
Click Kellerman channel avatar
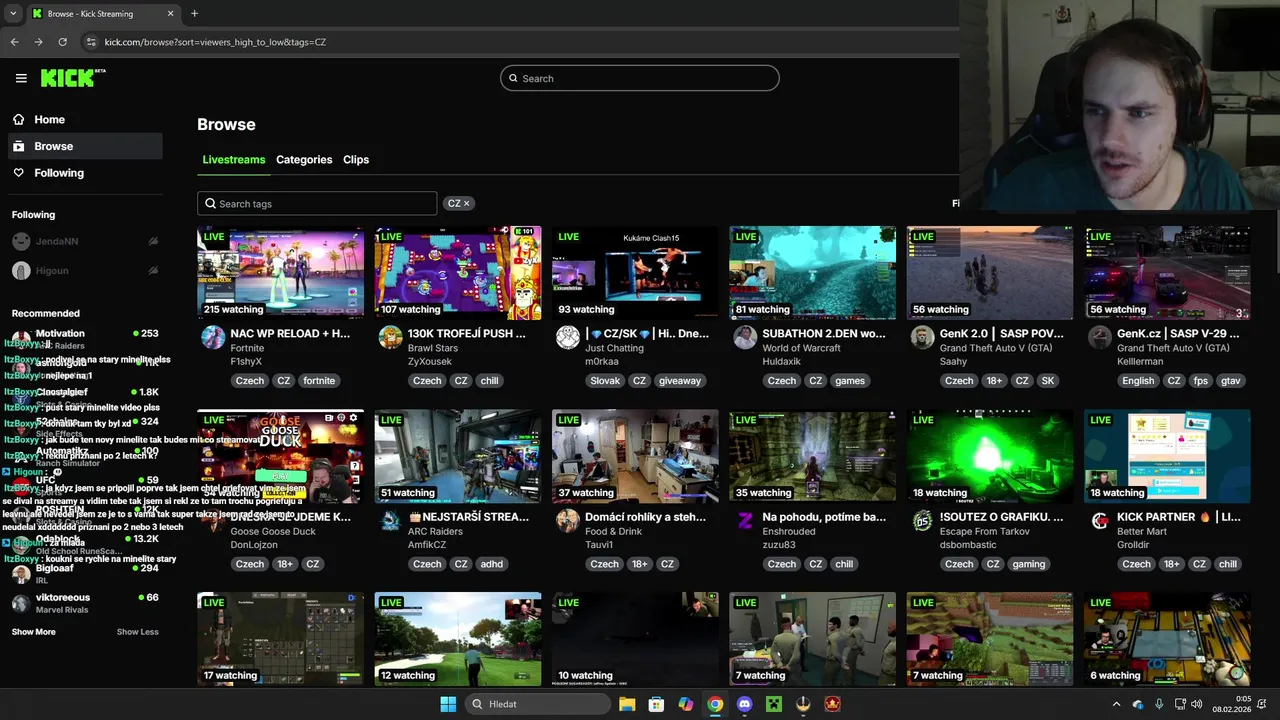pos(1099,337)
